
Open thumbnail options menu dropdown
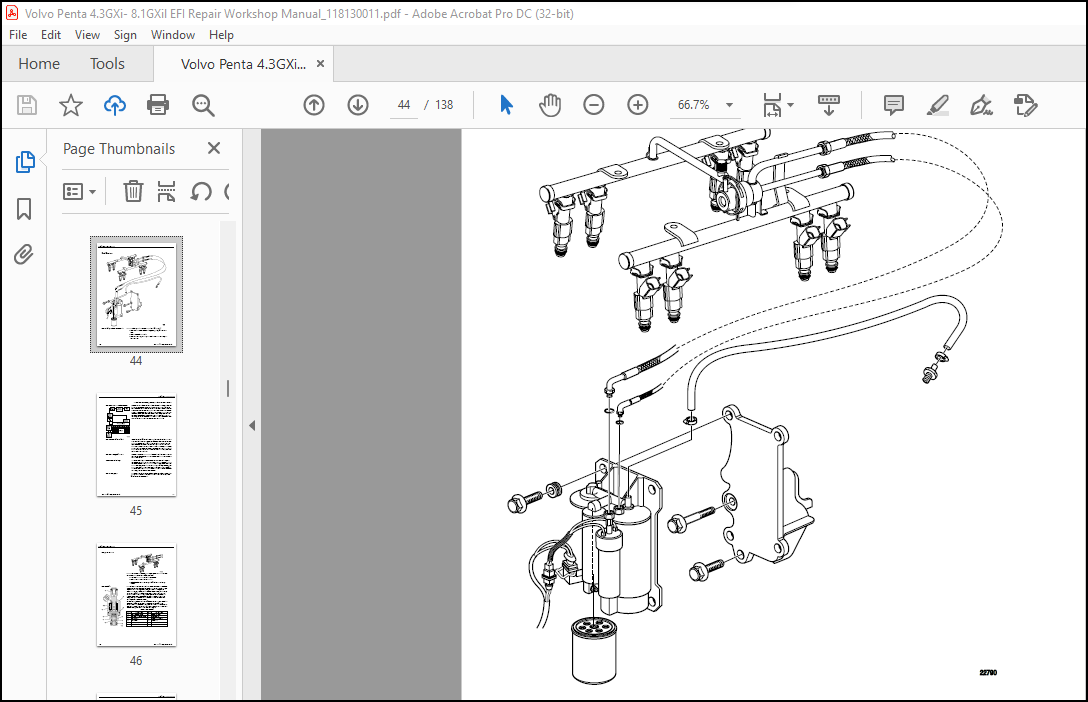coord(79,191)
